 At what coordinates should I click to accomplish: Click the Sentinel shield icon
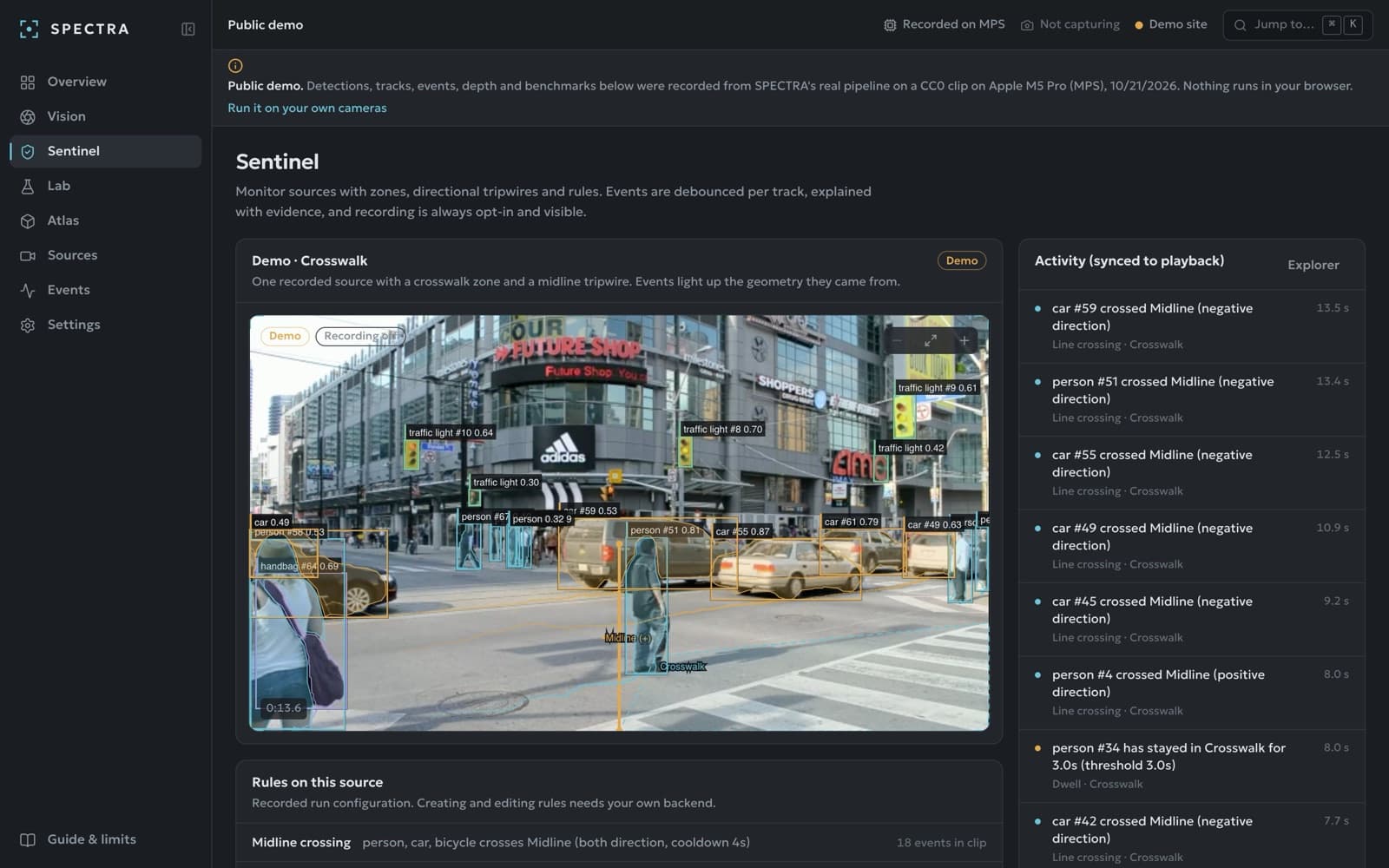click(28, 151)
